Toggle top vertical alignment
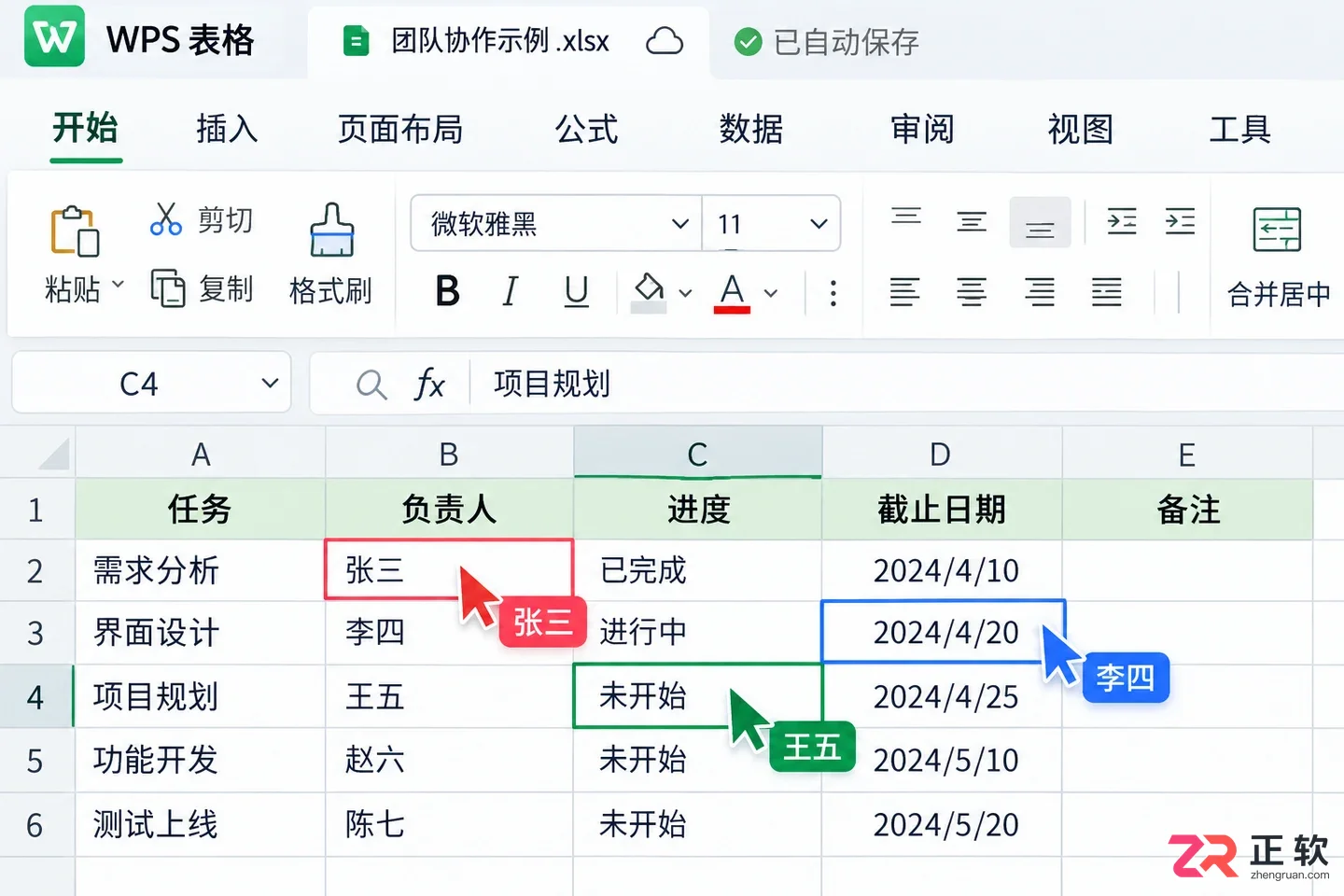 click(x=905, y=217)
